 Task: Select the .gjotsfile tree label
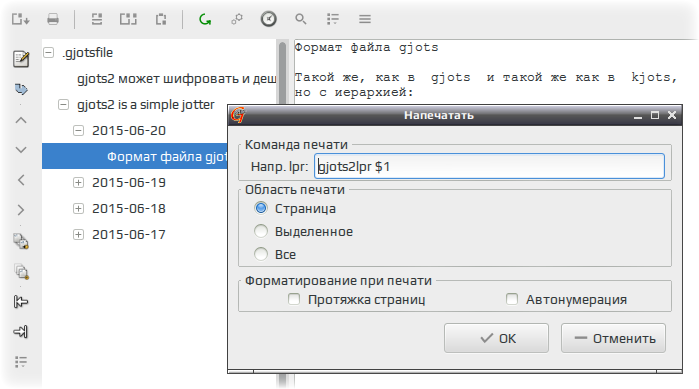tap(87, 53)
